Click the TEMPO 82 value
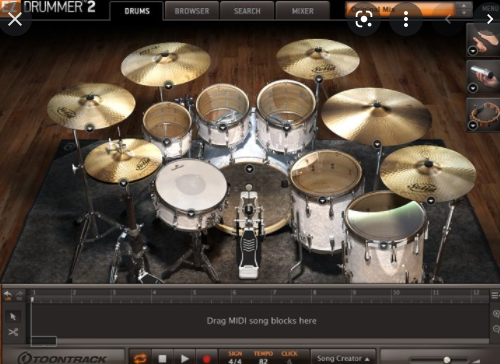The height and width of the screenshot is (364, 500). point(263,357)
